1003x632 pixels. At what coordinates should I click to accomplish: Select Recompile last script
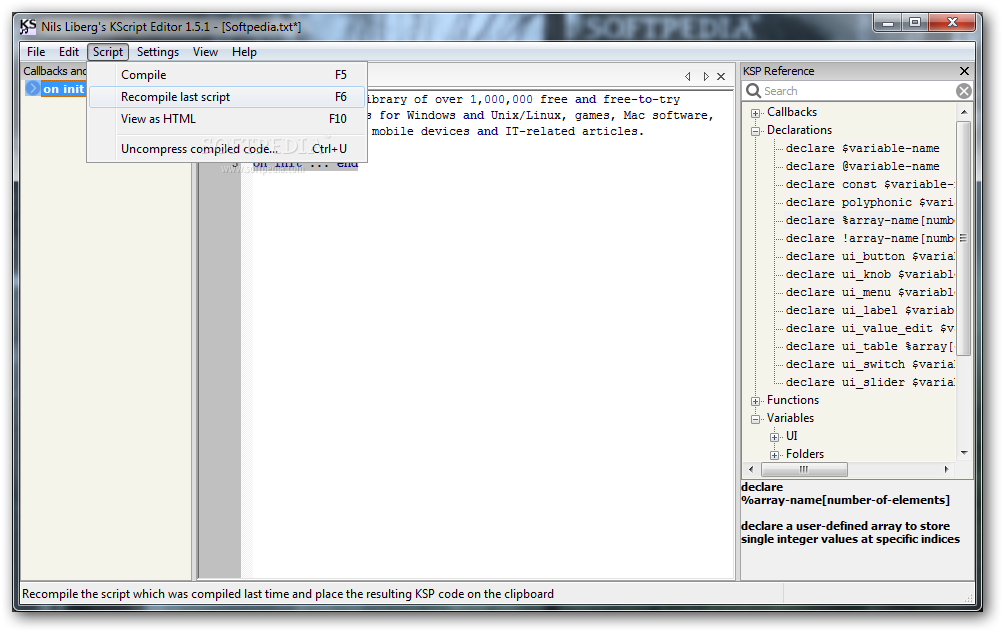click(227, 97)
